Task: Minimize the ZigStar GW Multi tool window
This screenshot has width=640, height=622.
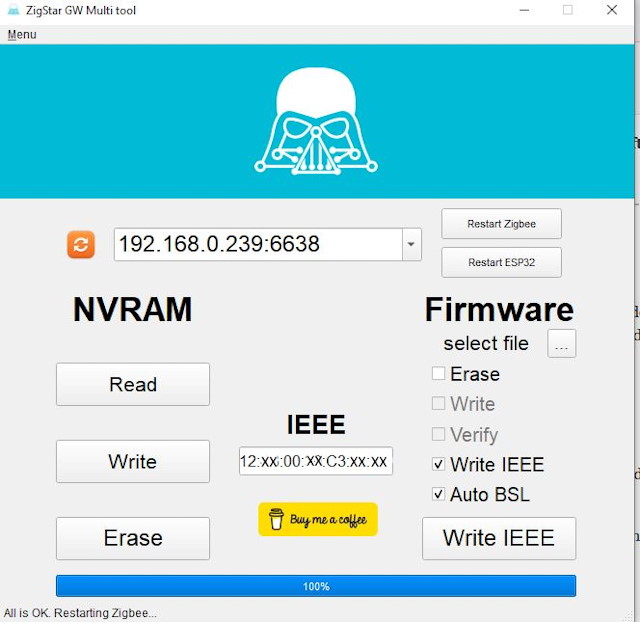Action: [524, 10]
